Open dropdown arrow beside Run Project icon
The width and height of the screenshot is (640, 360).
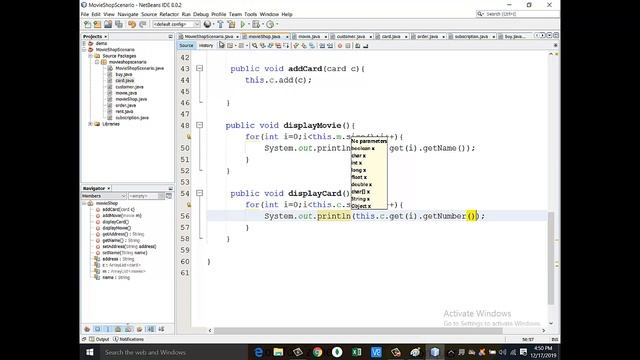249,24
